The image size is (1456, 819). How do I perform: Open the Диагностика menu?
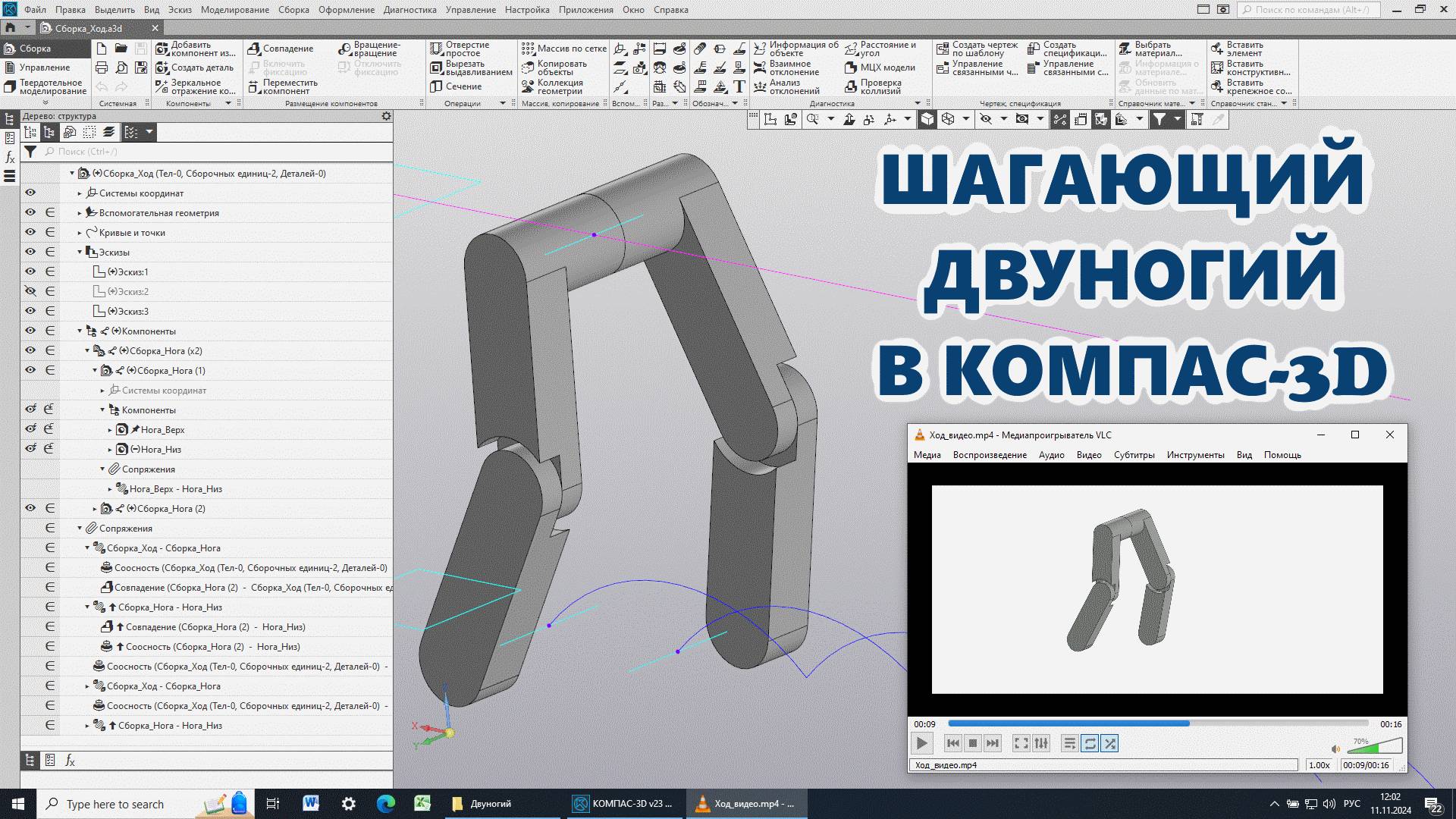(x=410, y=10)
